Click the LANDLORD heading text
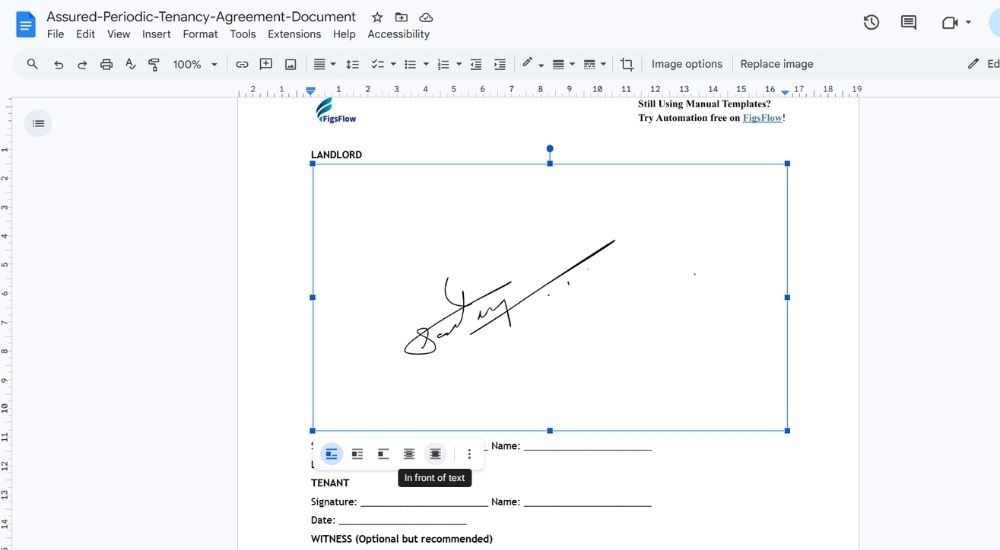 pyautogui.click(x=336, y=154)
